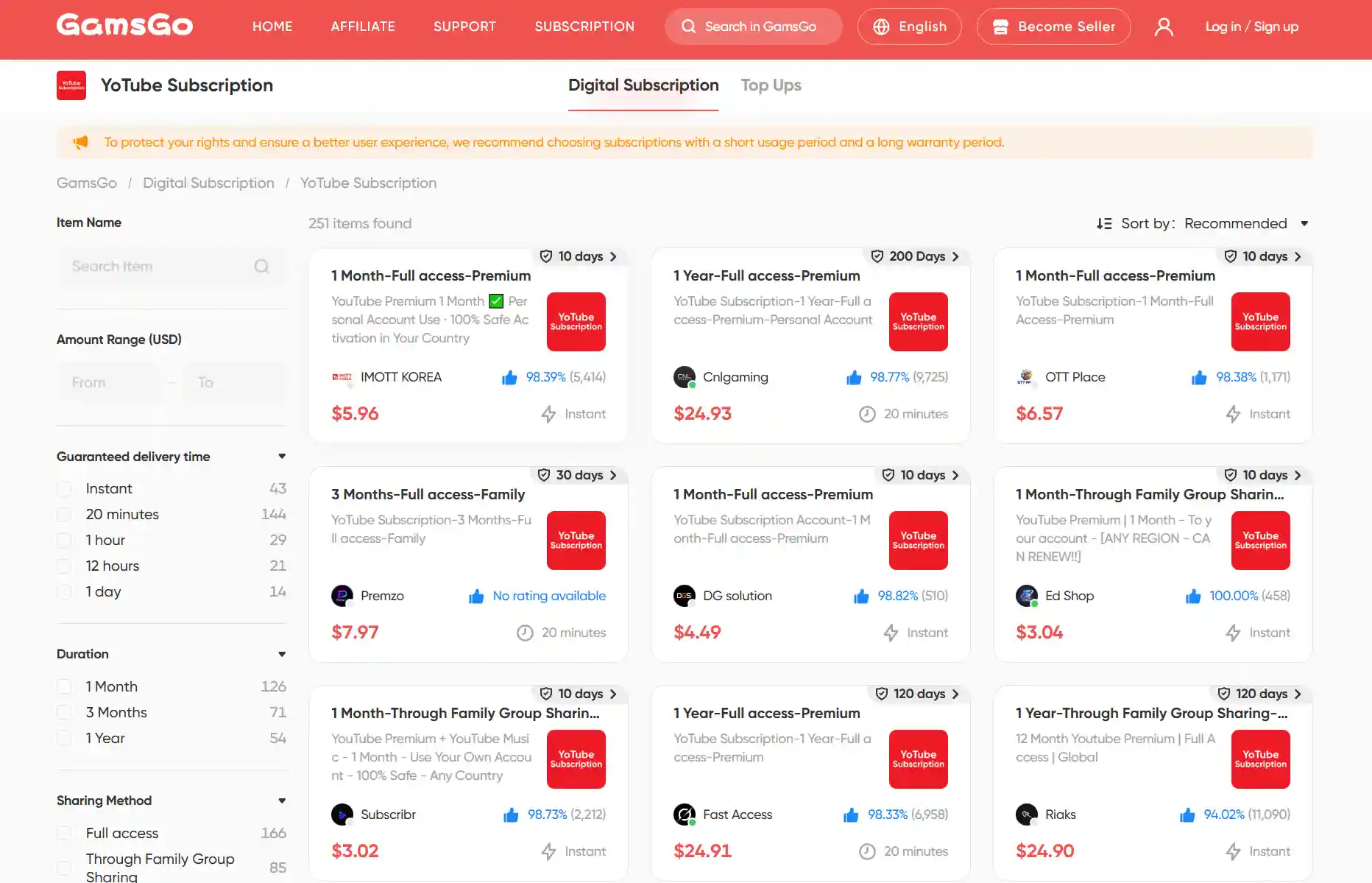Check the 1 Year duration filter
1372x883 pixels.
tap(65, 739)
